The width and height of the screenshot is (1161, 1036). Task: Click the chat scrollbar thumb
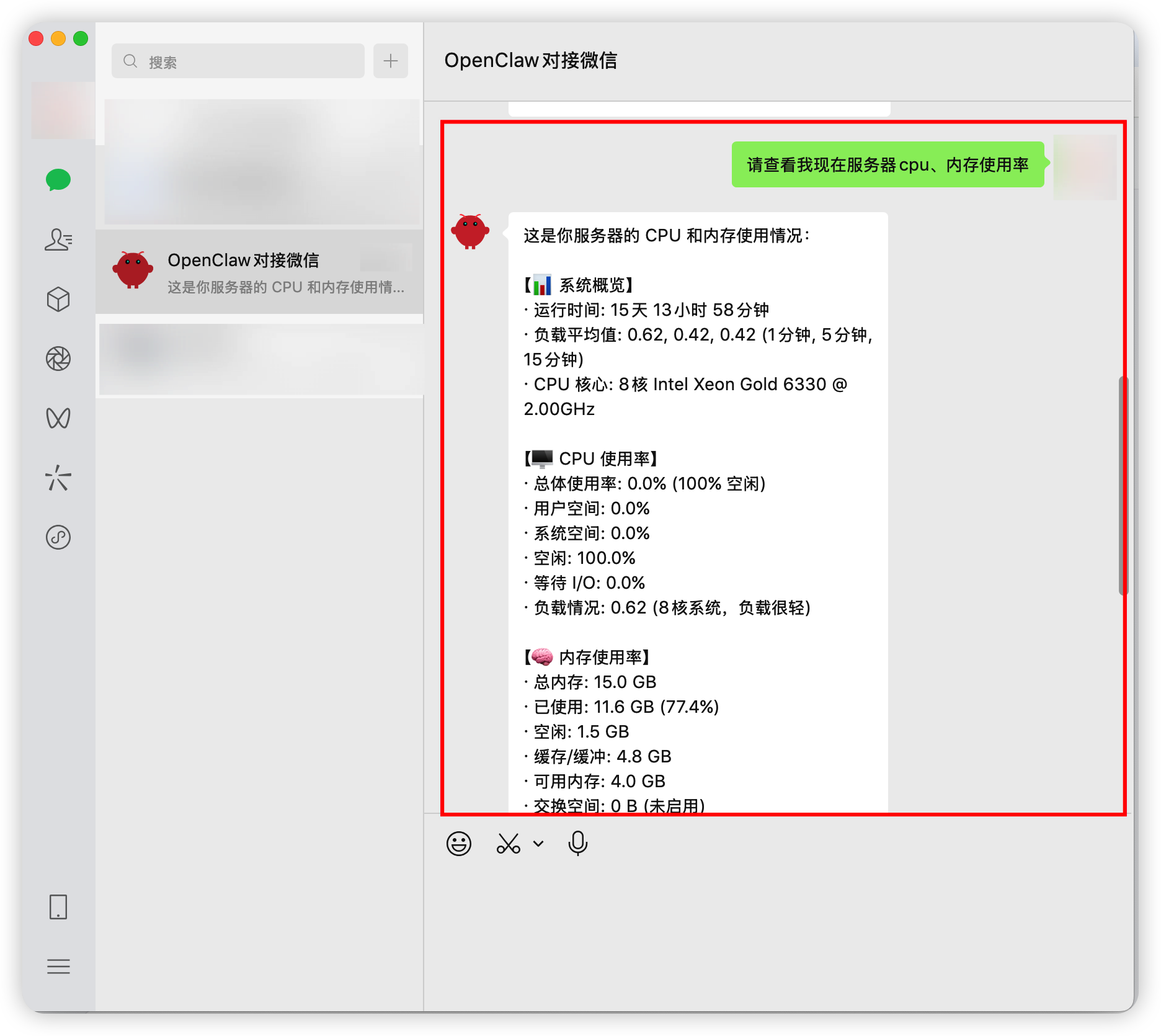[x=1123, y=485]
